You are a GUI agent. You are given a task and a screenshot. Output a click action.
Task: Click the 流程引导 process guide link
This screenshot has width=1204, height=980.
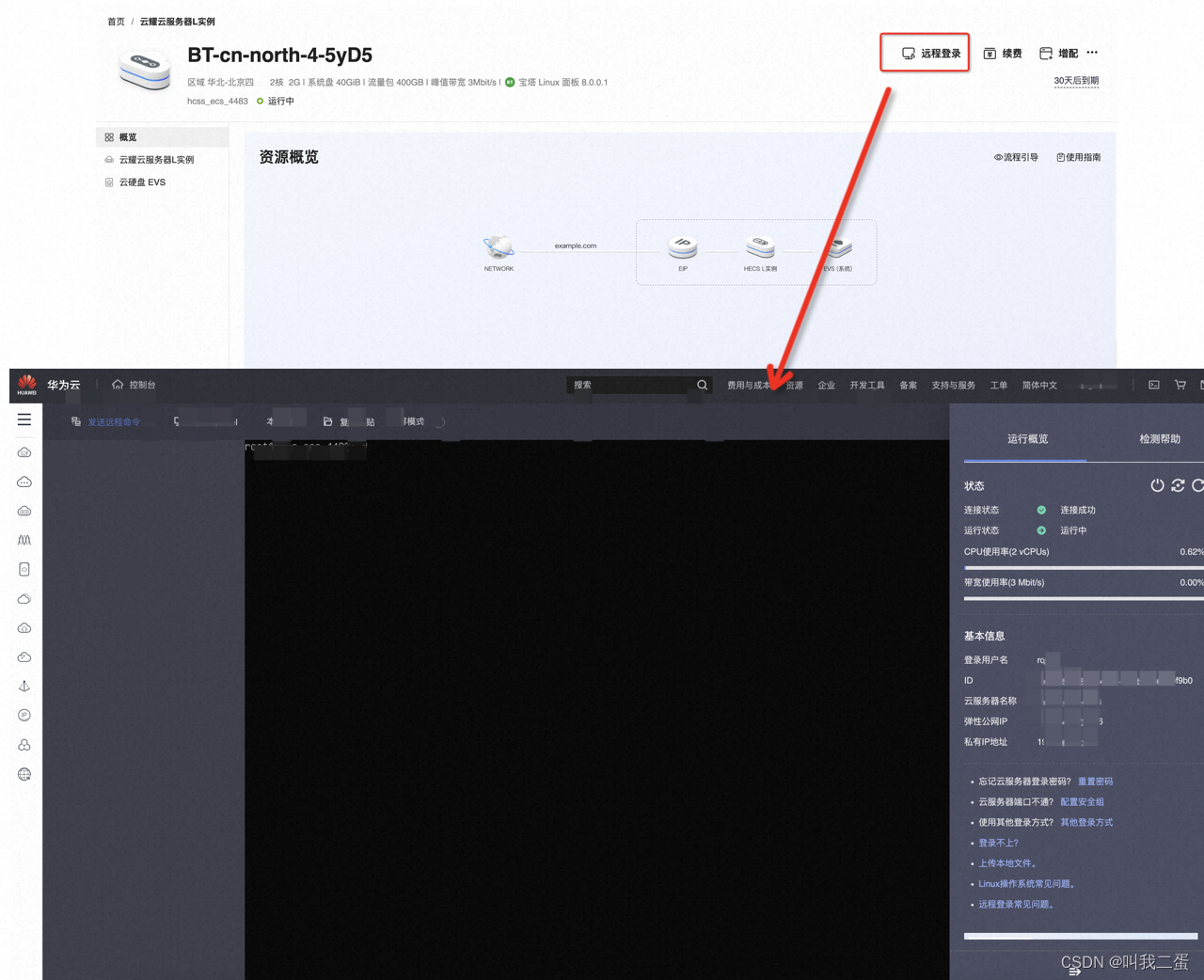(1016, 158)
